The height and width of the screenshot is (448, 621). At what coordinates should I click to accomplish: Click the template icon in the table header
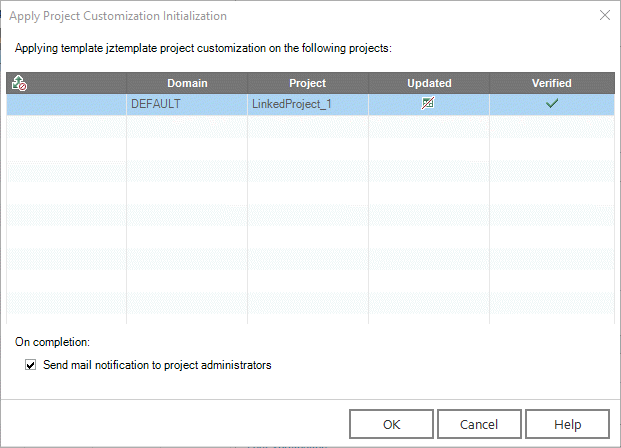pyautogui.click(x=20, y=84)
